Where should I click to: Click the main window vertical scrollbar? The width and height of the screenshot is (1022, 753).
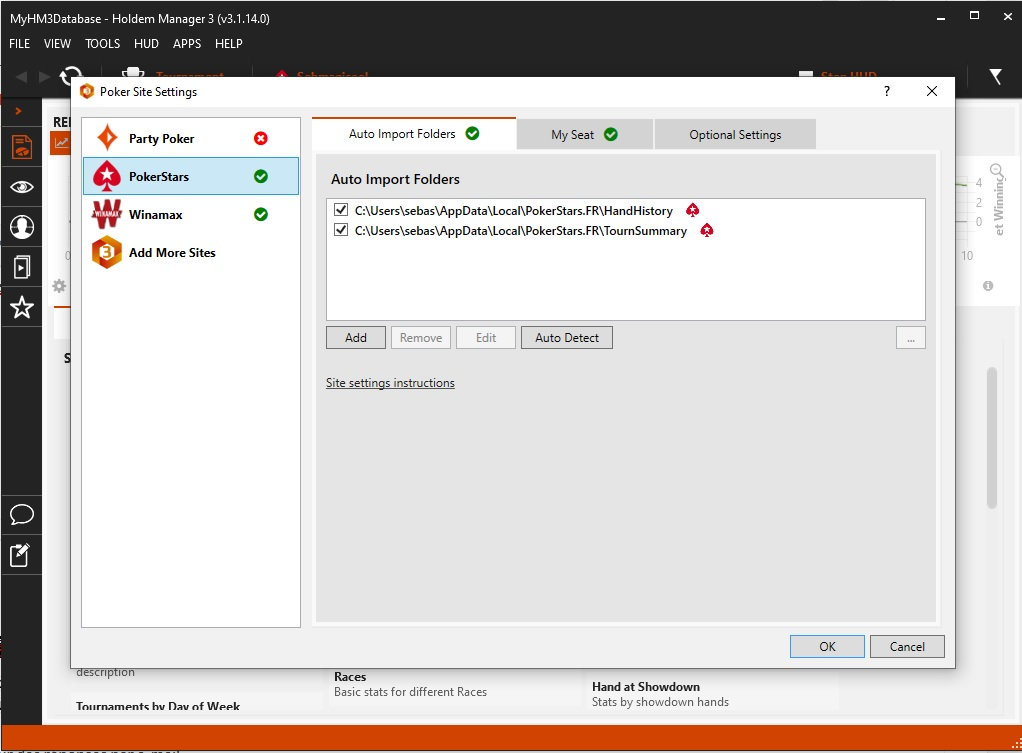click(x=992, y=437)
